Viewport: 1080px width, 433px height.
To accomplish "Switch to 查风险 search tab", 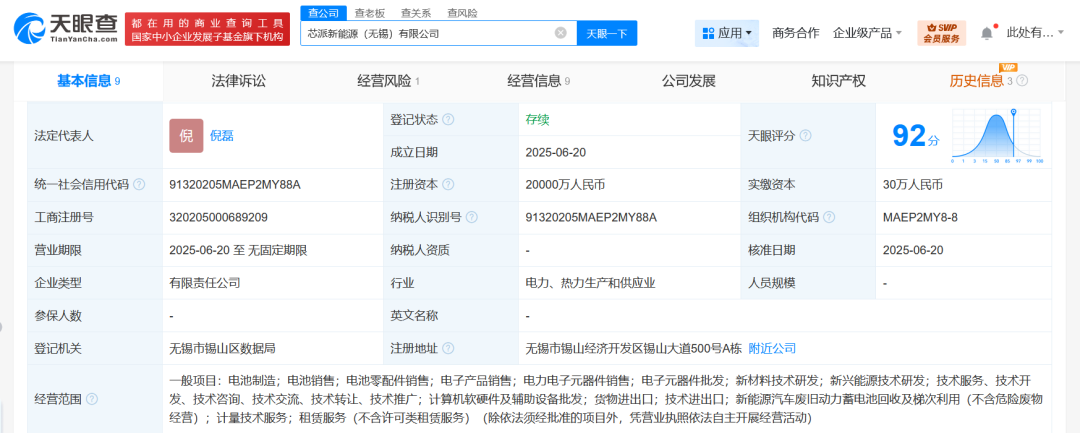I will (x=462, y=13).
